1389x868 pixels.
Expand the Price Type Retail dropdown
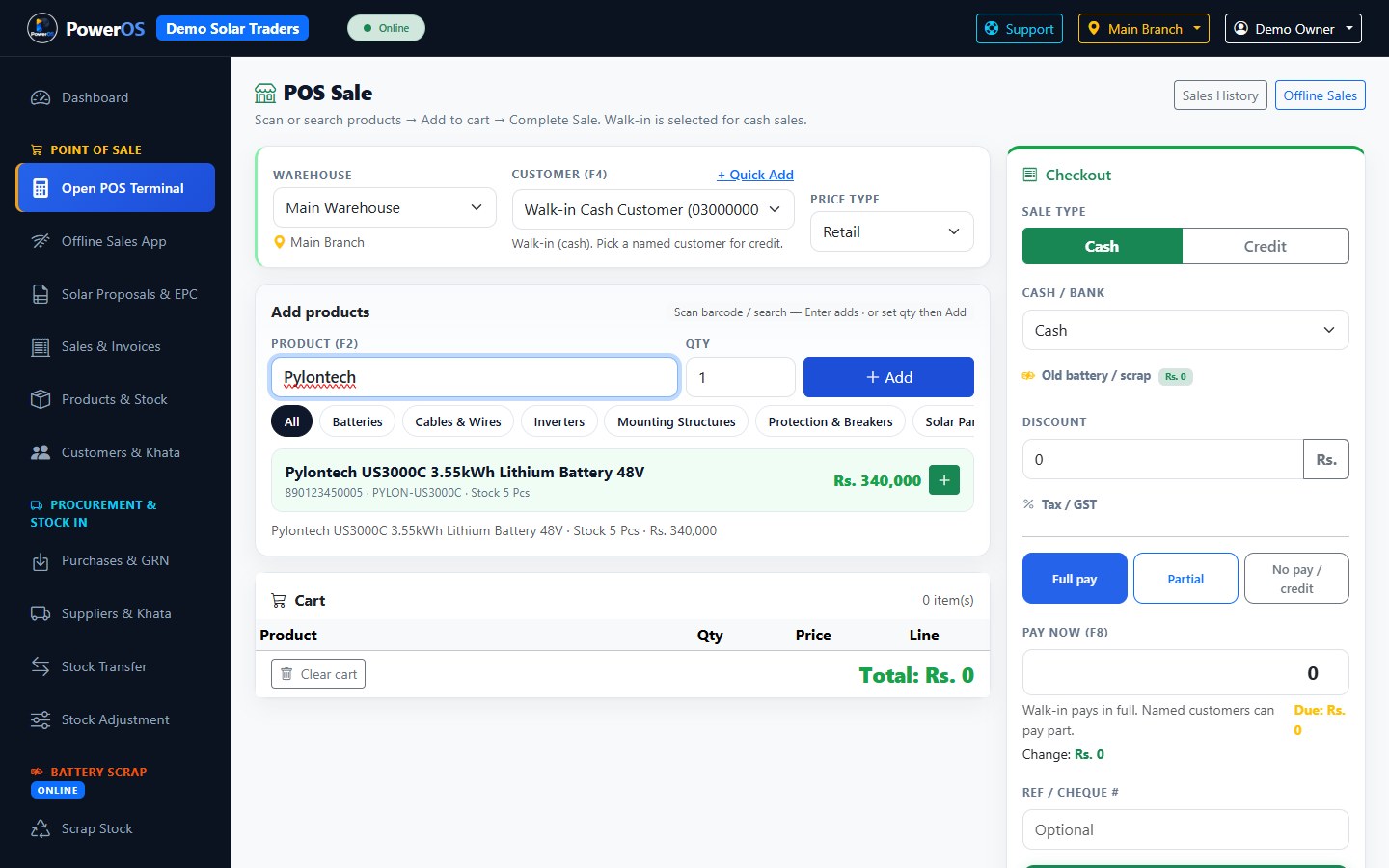pos(892,231)
